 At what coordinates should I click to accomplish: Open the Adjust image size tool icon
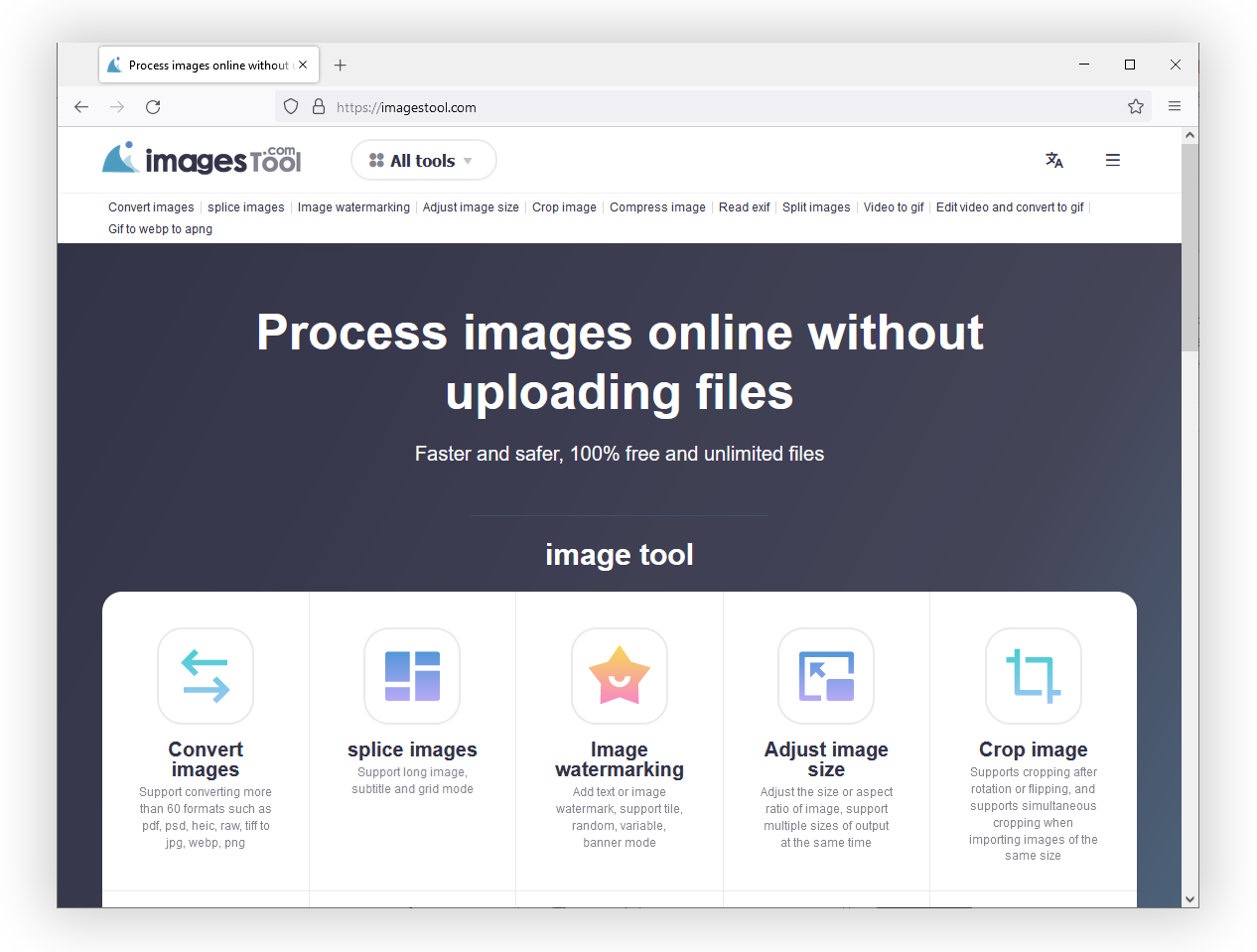pyautogui.click(x=826, y=676)
